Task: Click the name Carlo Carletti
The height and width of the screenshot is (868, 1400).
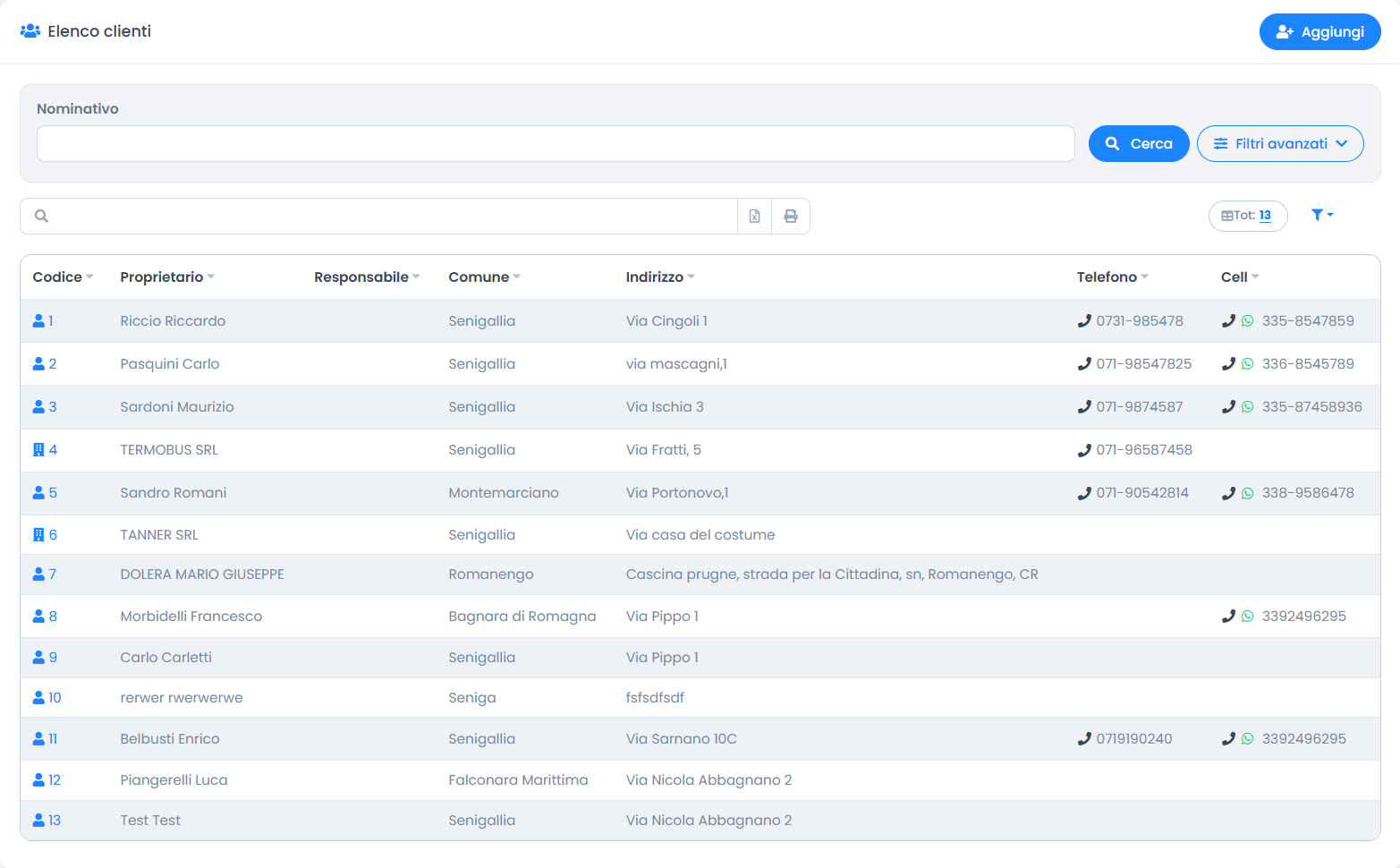Action: (166, 658)
